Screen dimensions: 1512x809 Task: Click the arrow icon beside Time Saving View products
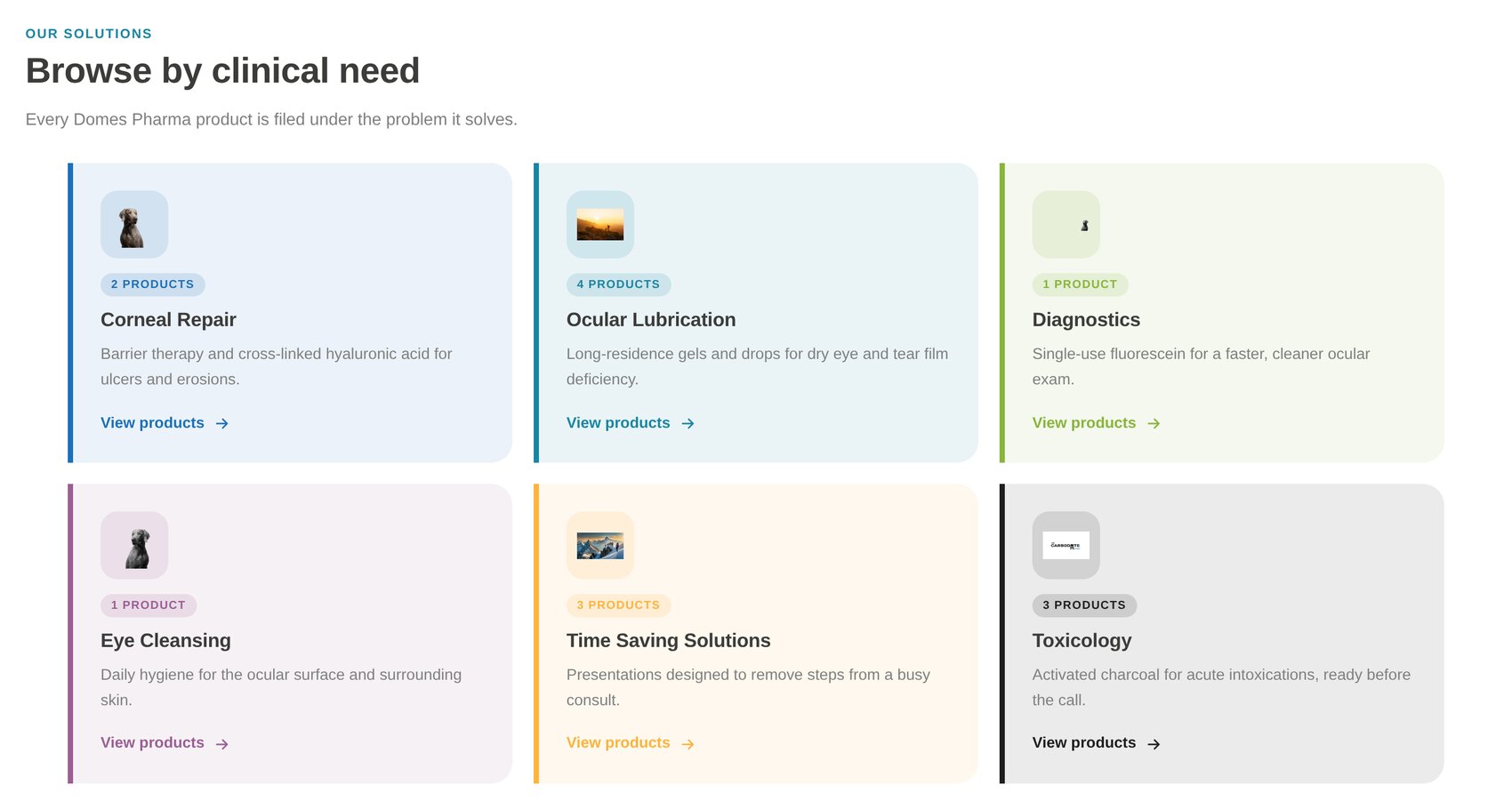[688, 744]
